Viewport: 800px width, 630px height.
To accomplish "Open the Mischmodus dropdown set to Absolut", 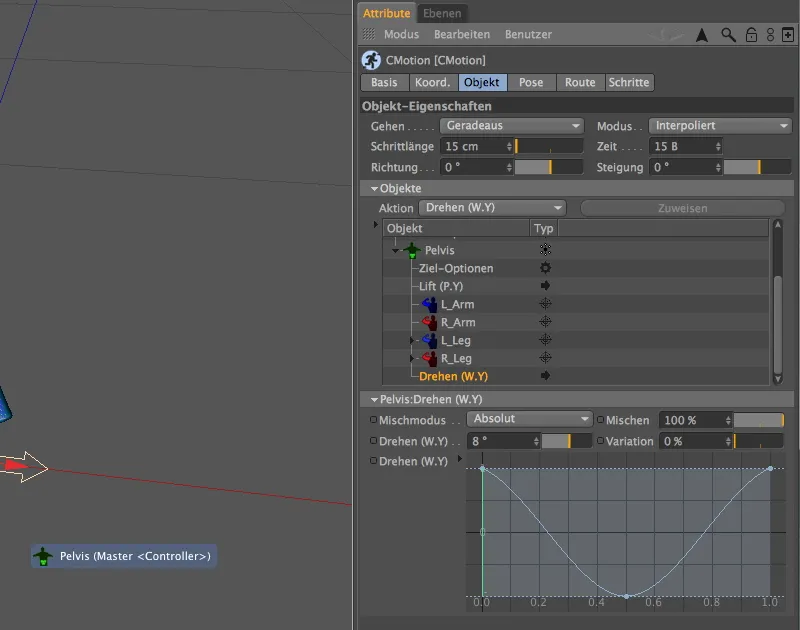I will (x=529, y=419).
